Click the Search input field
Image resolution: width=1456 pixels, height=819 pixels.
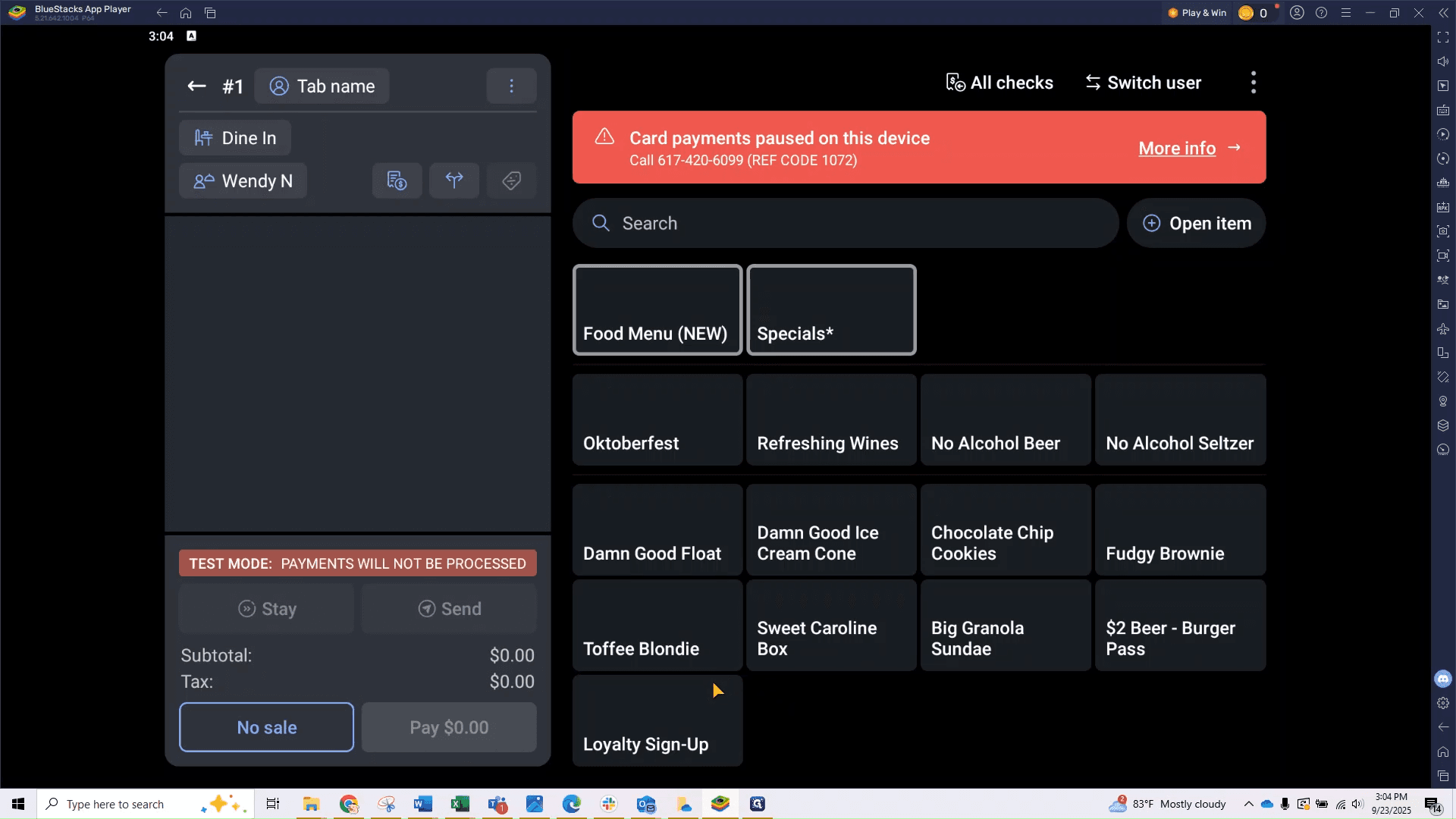846,224
